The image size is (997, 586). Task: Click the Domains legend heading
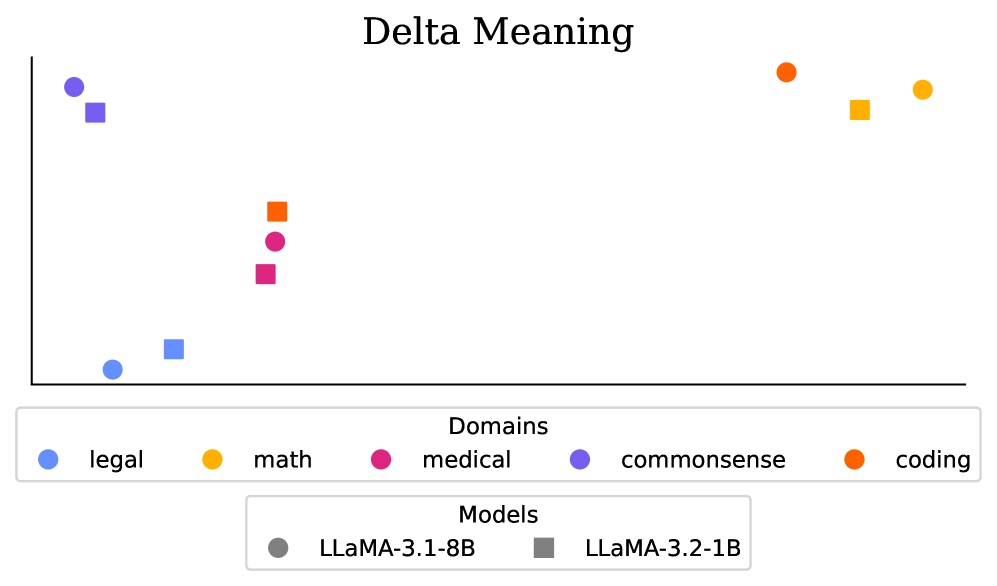(x=498, y=427)
